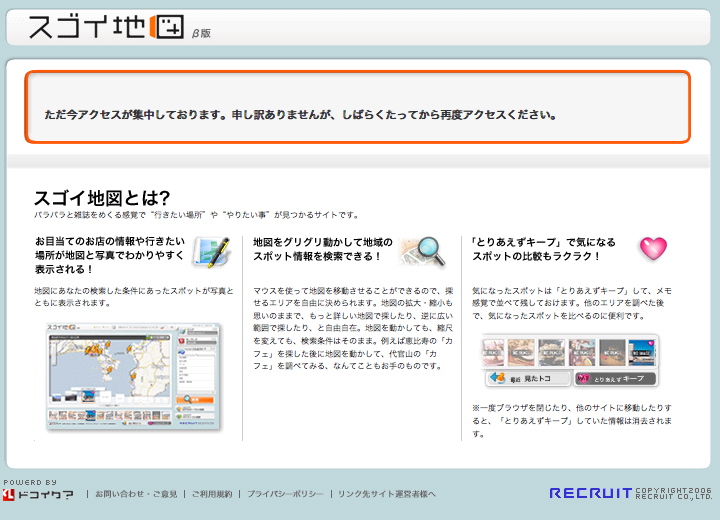Image resolution: width=720 pixels, height=520 pixels.
Task: Click the map application screenshot thumbnail
Action: (x=133, y=377)
